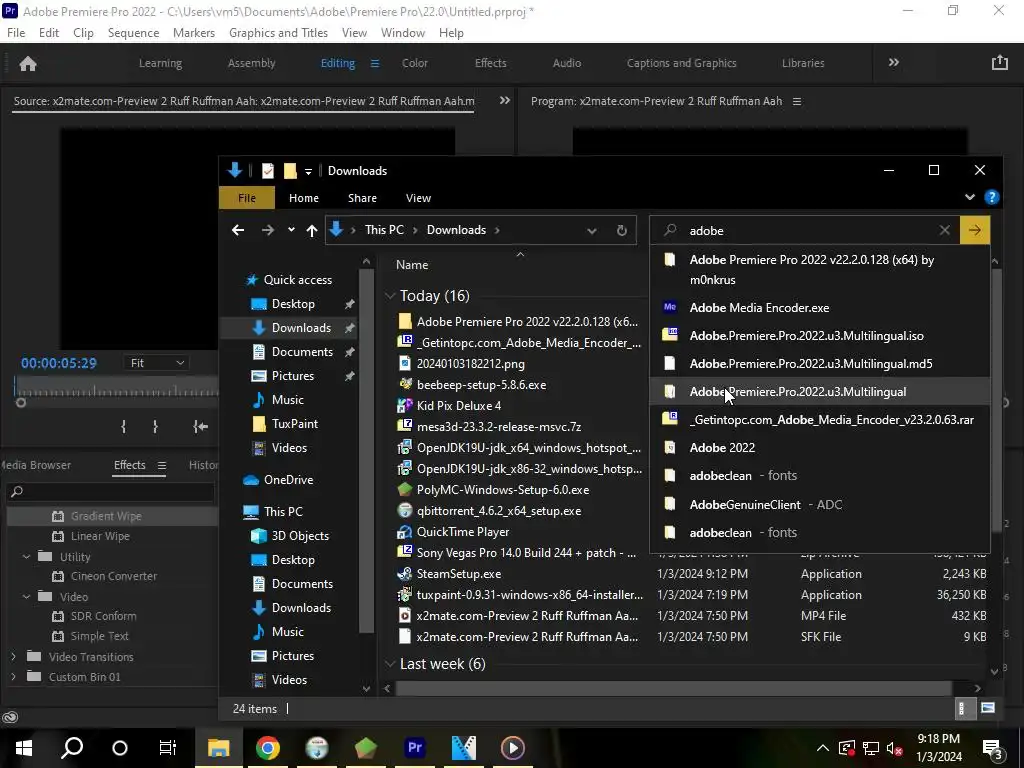Collapse the Last week (6) group
This screenshot has width=1024, height=768.
point(390,664)
